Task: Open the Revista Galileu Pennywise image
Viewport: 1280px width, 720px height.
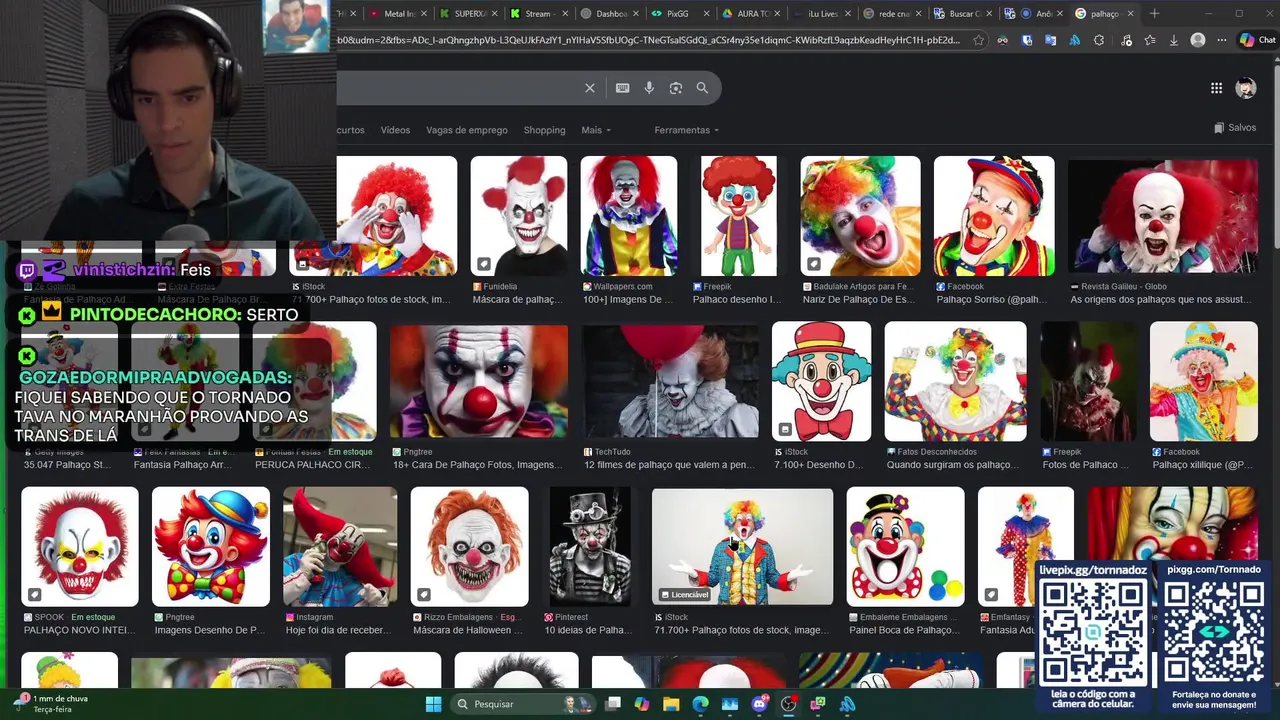Action: coord(1163,216)
